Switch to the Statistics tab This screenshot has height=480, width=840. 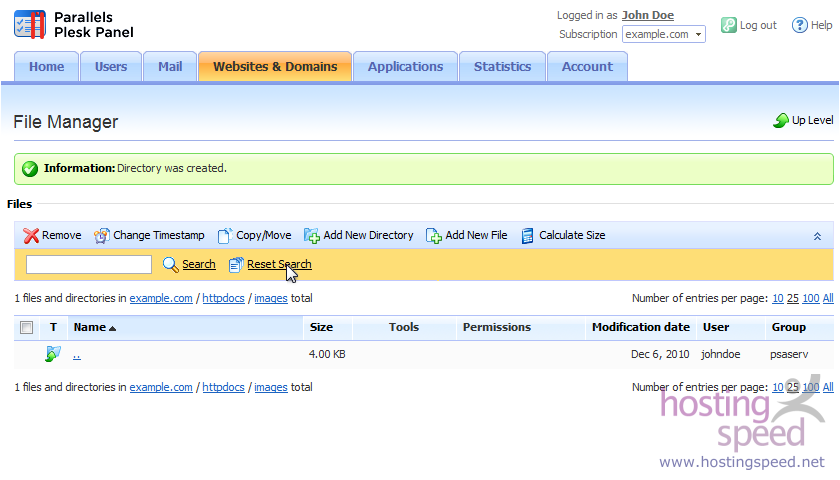502,66
